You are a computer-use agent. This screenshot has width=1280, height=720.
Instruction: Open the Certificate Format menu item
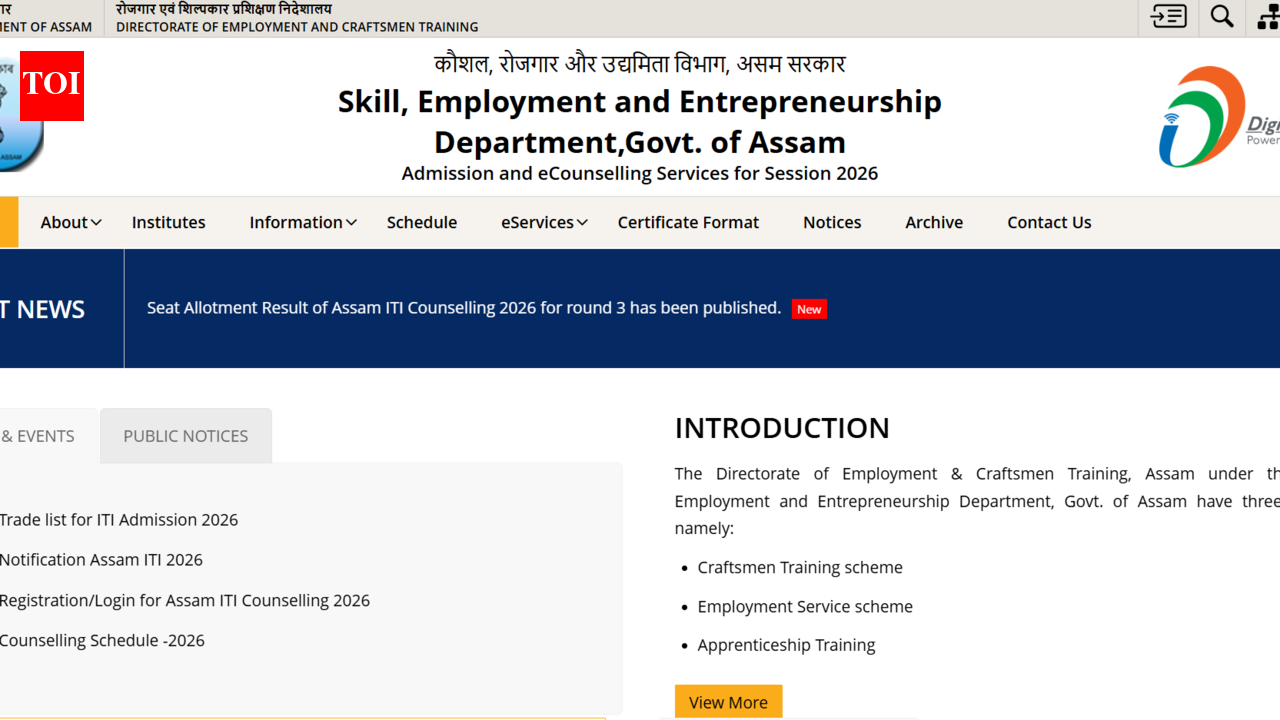click(688, 223)
